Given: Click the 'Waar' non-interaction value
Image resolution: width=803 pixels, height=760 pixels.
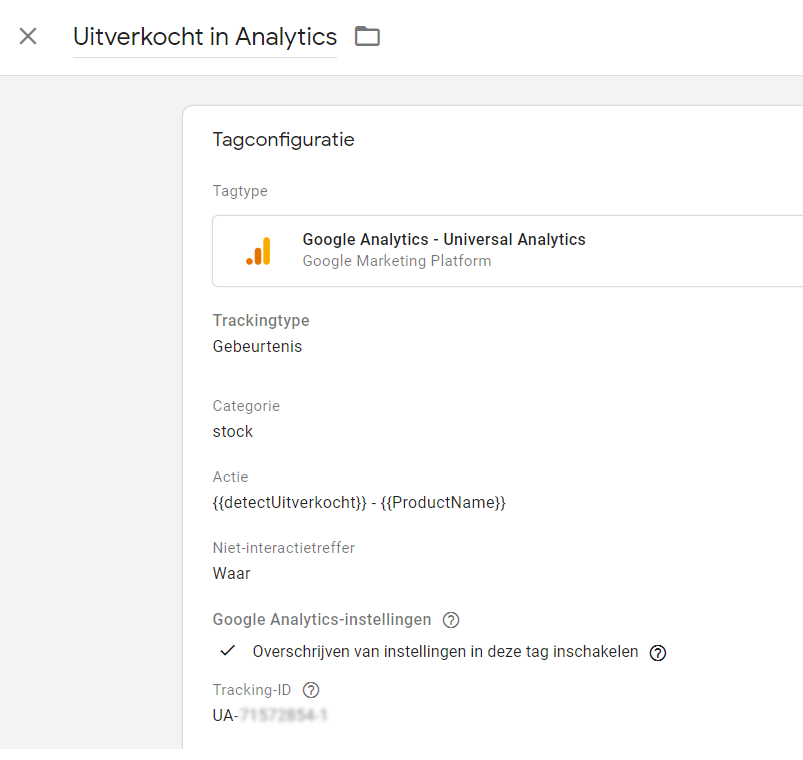Looking at the screenshot, I should pos(231,574).
